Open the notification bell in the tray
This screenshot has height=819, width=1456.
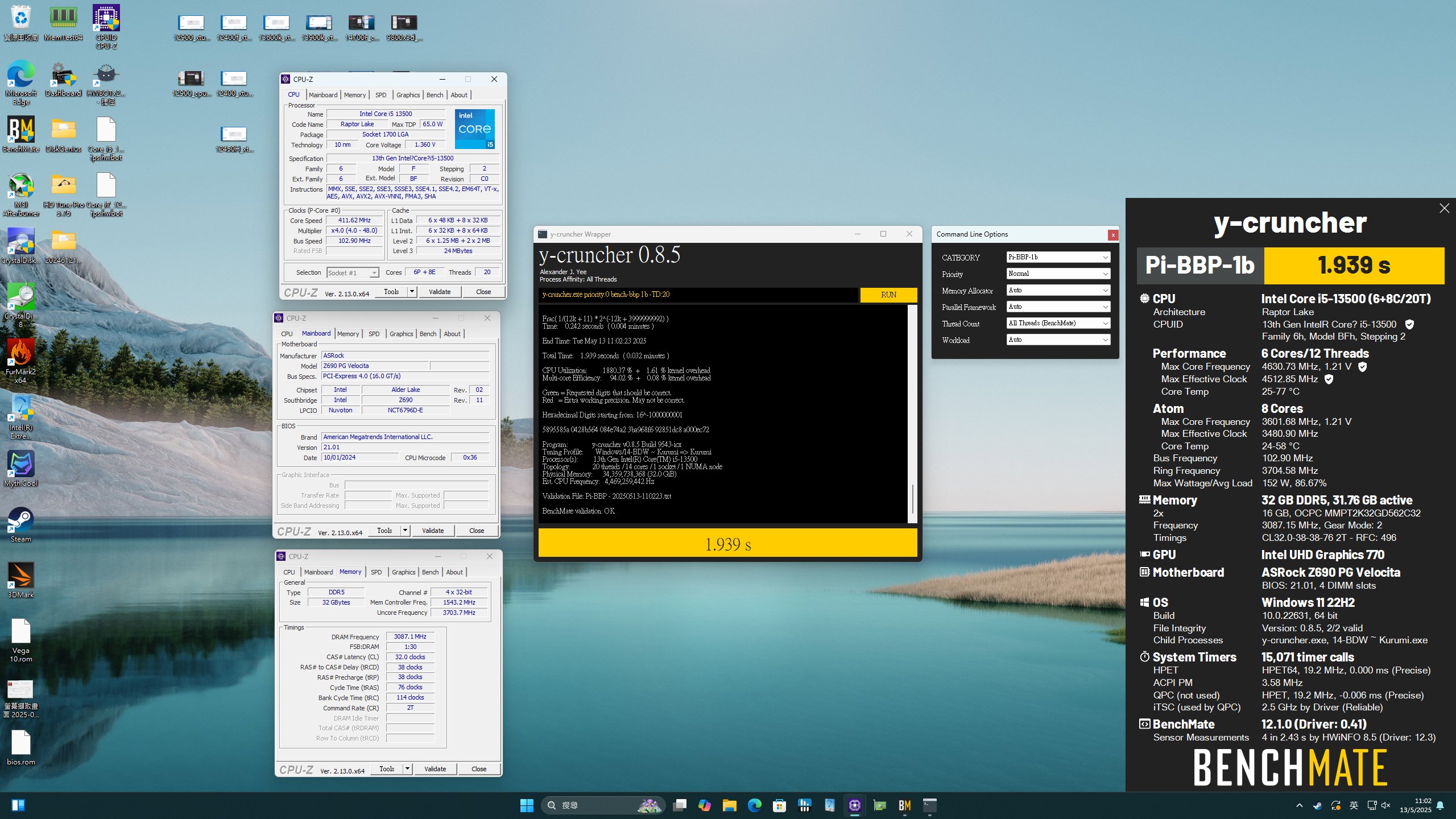tap(1440, 805)
